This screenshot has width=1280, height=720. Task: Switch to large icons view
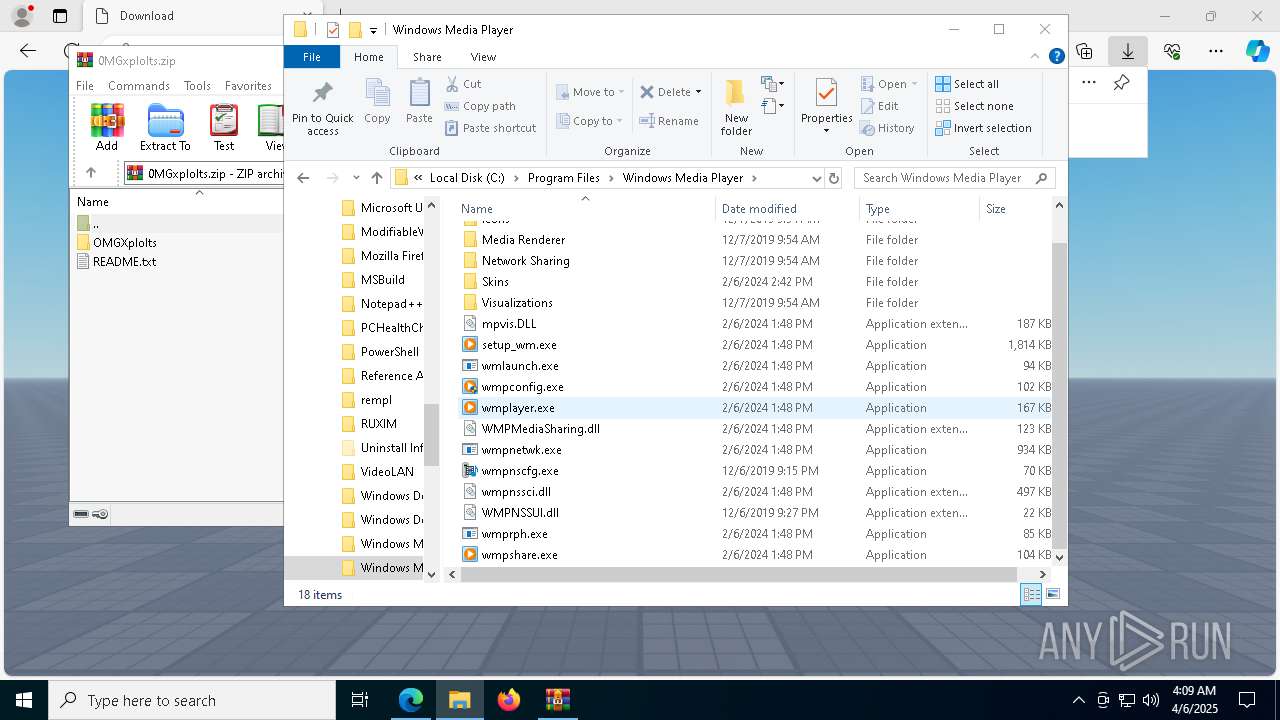(x=1052, y=594)
